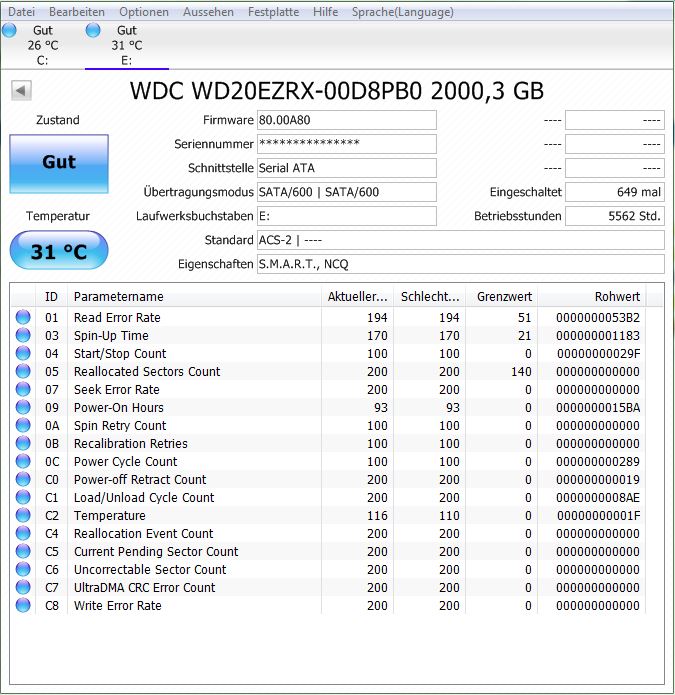Select the Power-On Hours parameter name
The width and height of the screenshot is (675, 695).
[119, 407]
